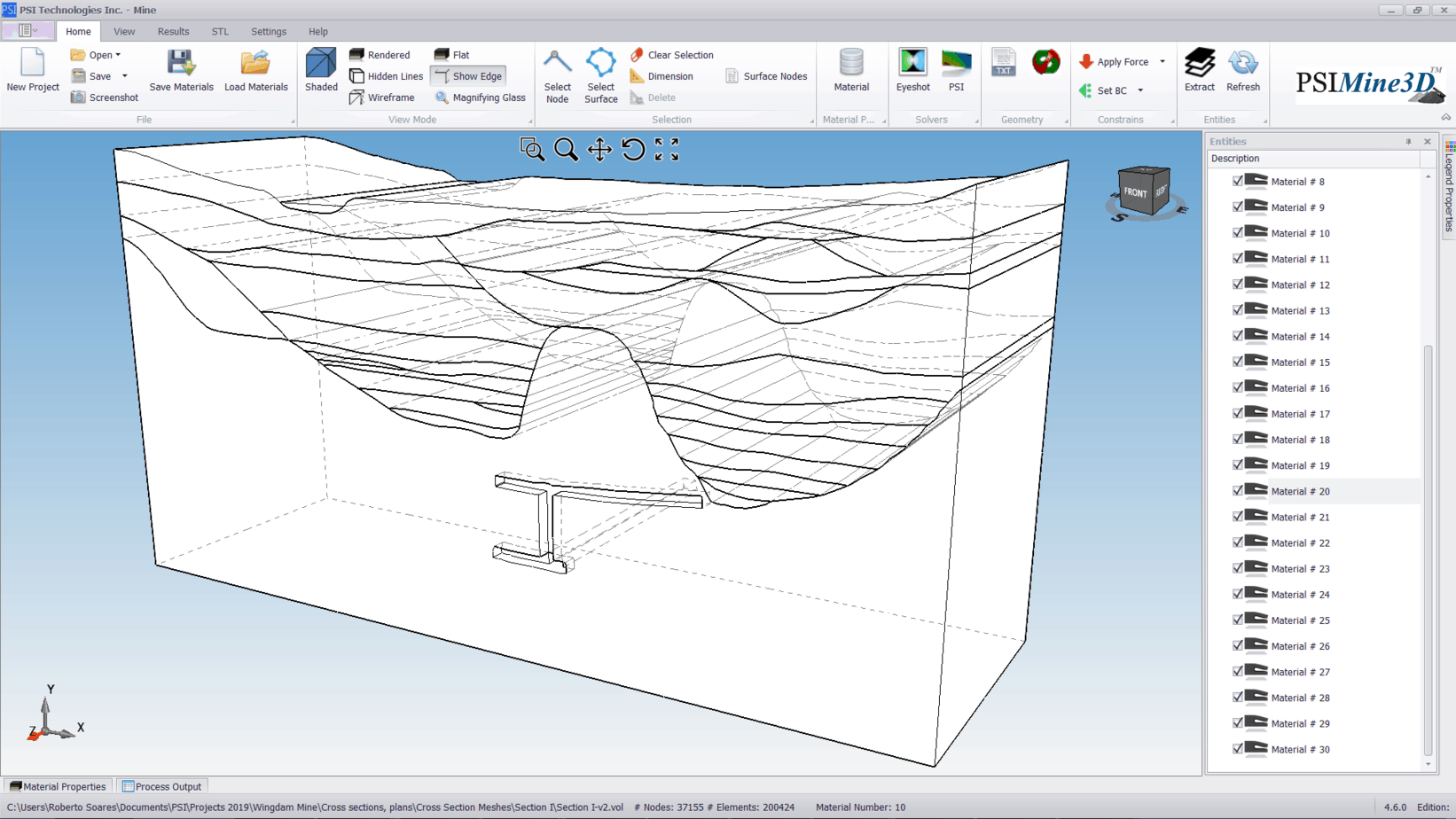Click zoom window icon in viewport
This screenshot has width=1456, height=819.
[532, 150]
